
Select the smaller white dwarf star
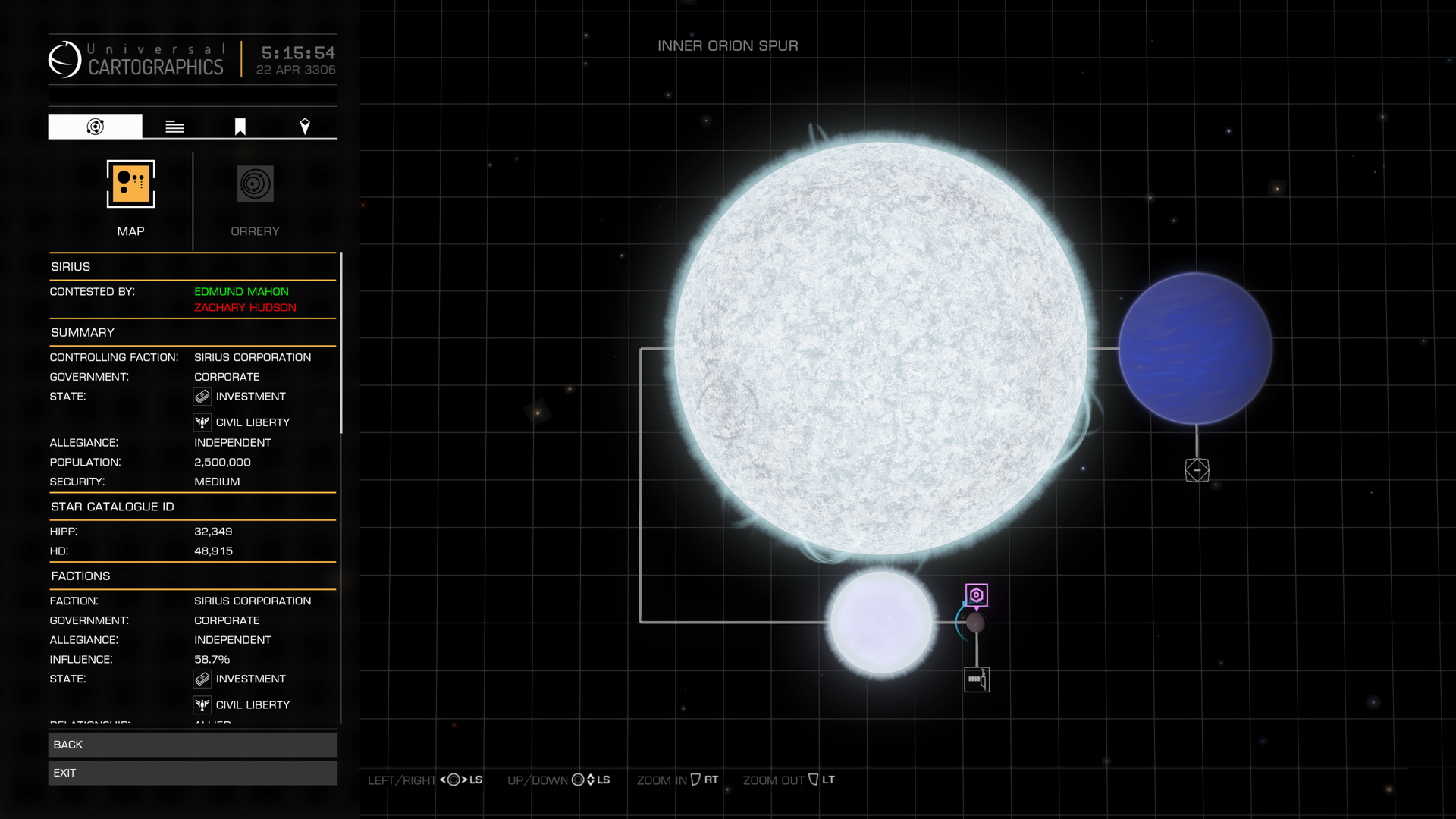[881, 623]
